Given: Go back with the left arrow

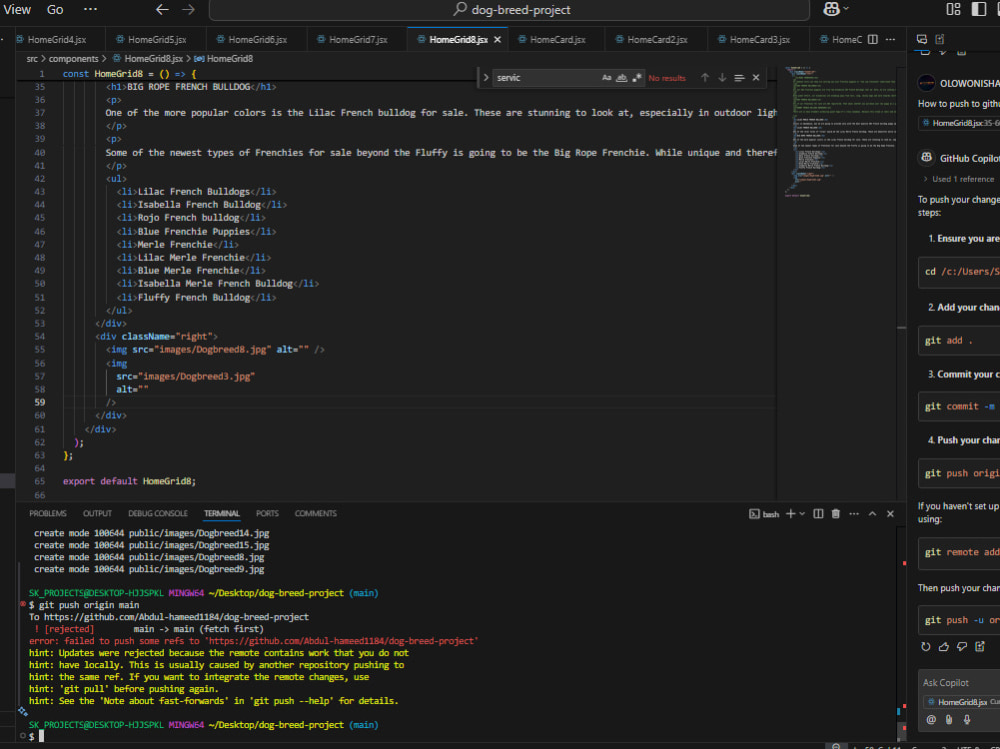Looking at the screenshot, I should click(x=163, y=9).
